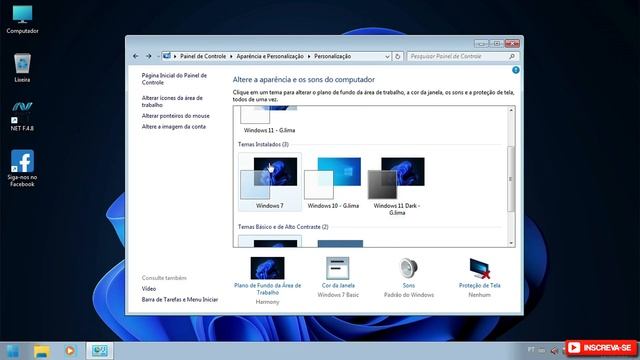
Task: Click the theme list scrollbar thumb
Action: click(x=511, y=179)
